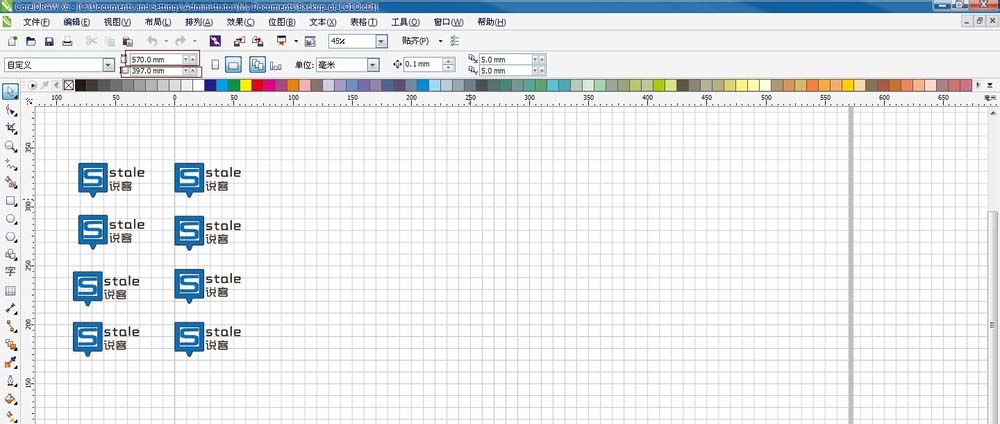
Task: Set page orientation to portrait
Action: (x=216, y=64)
